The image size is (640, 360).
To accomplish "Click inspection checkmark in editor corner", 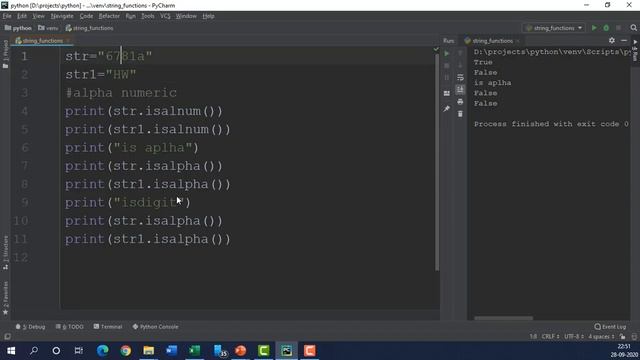I will click(x=436, y=49).
